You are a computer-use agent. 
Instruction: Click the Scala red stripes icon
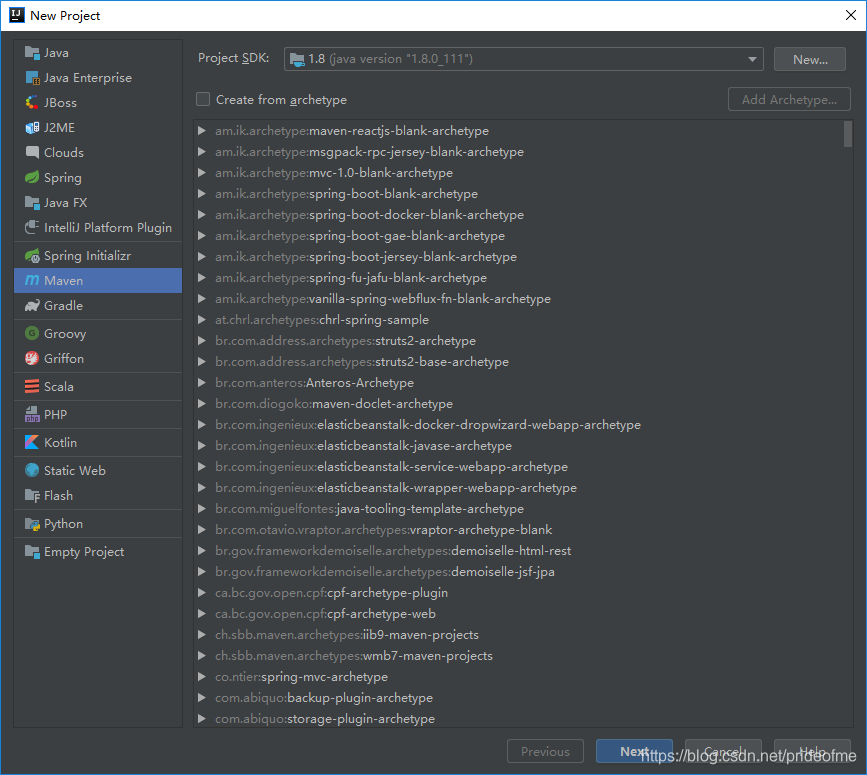32,386
